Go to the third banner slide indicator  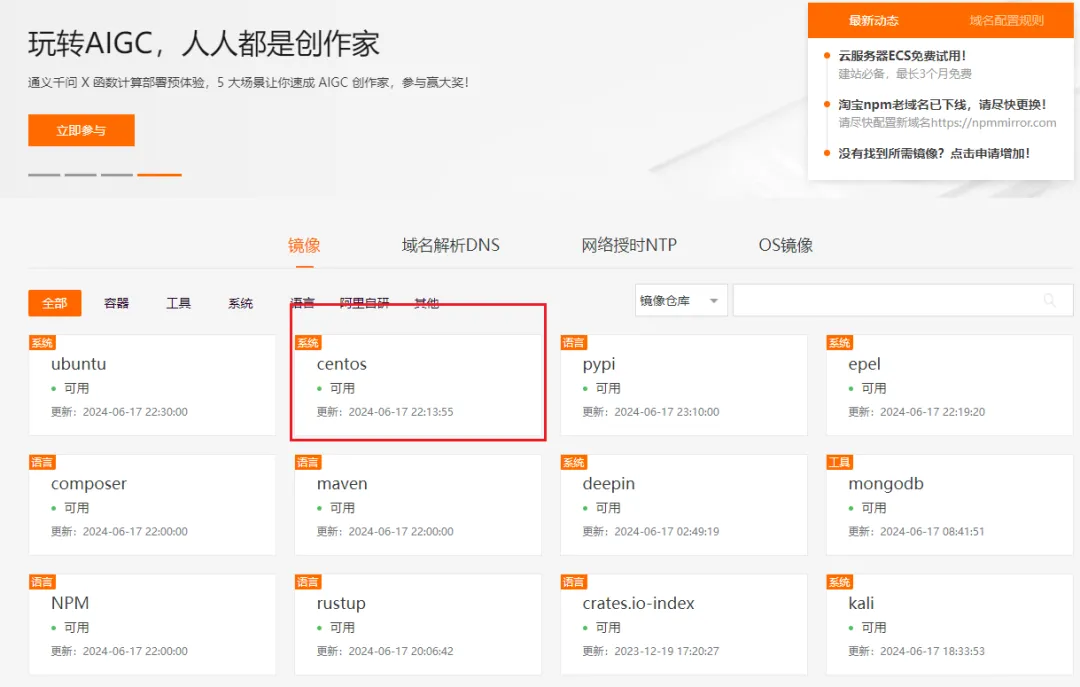(117, 175)
